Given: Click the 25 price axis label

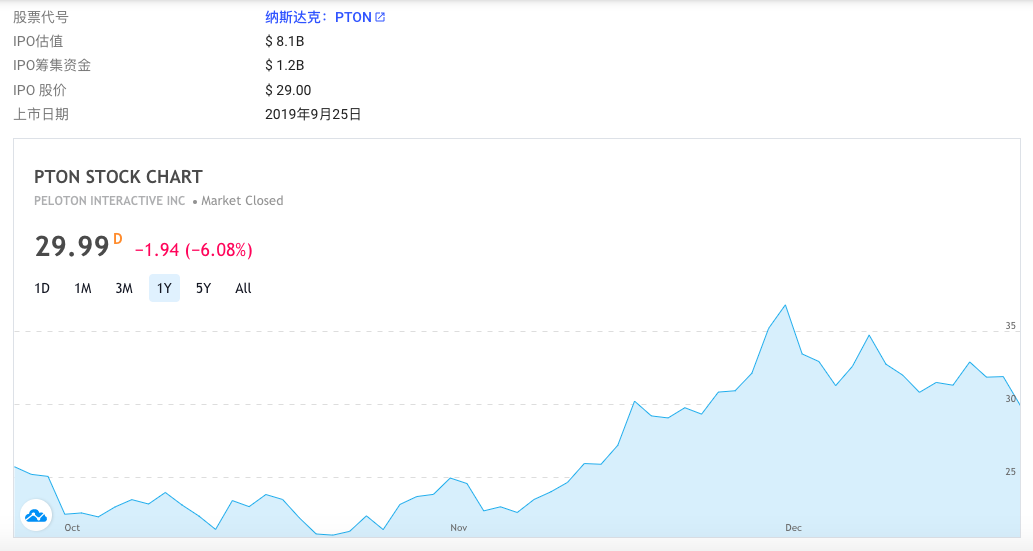Looking at the screenshot, I should 1011,472.
